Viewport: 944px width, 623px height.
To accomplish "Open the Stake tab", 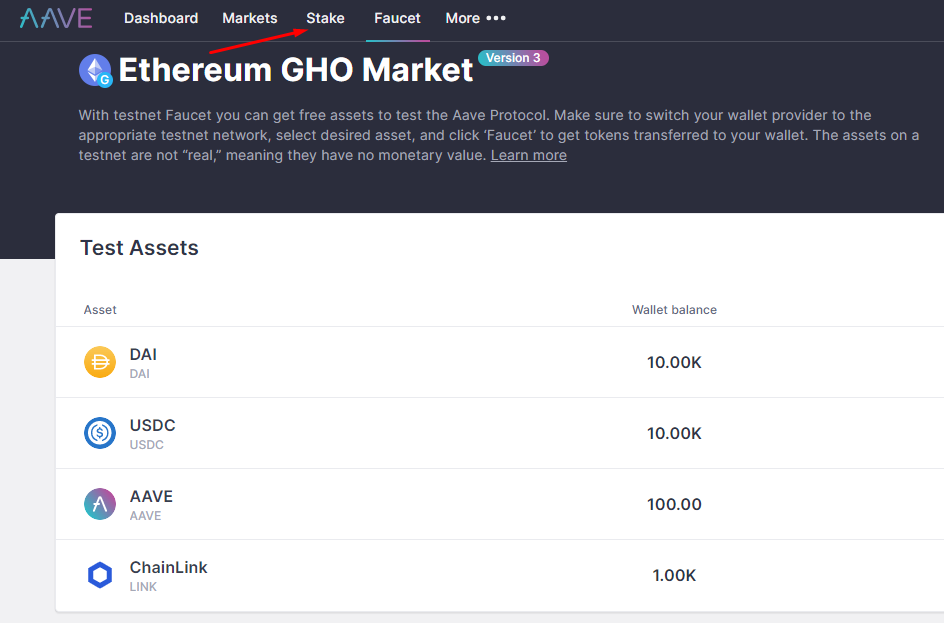I will point(325,18).
